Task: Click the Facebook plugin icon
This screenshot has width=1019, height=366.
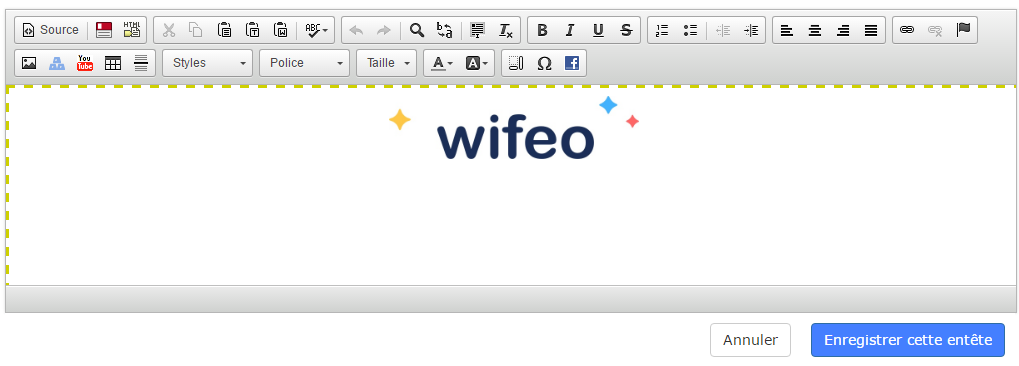Action: [572, 63]
